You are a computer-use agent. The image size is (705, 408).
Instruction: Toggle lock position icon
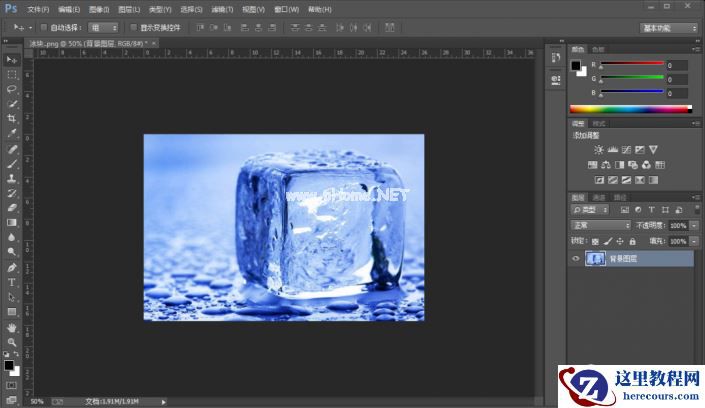(x=620, y=242)
